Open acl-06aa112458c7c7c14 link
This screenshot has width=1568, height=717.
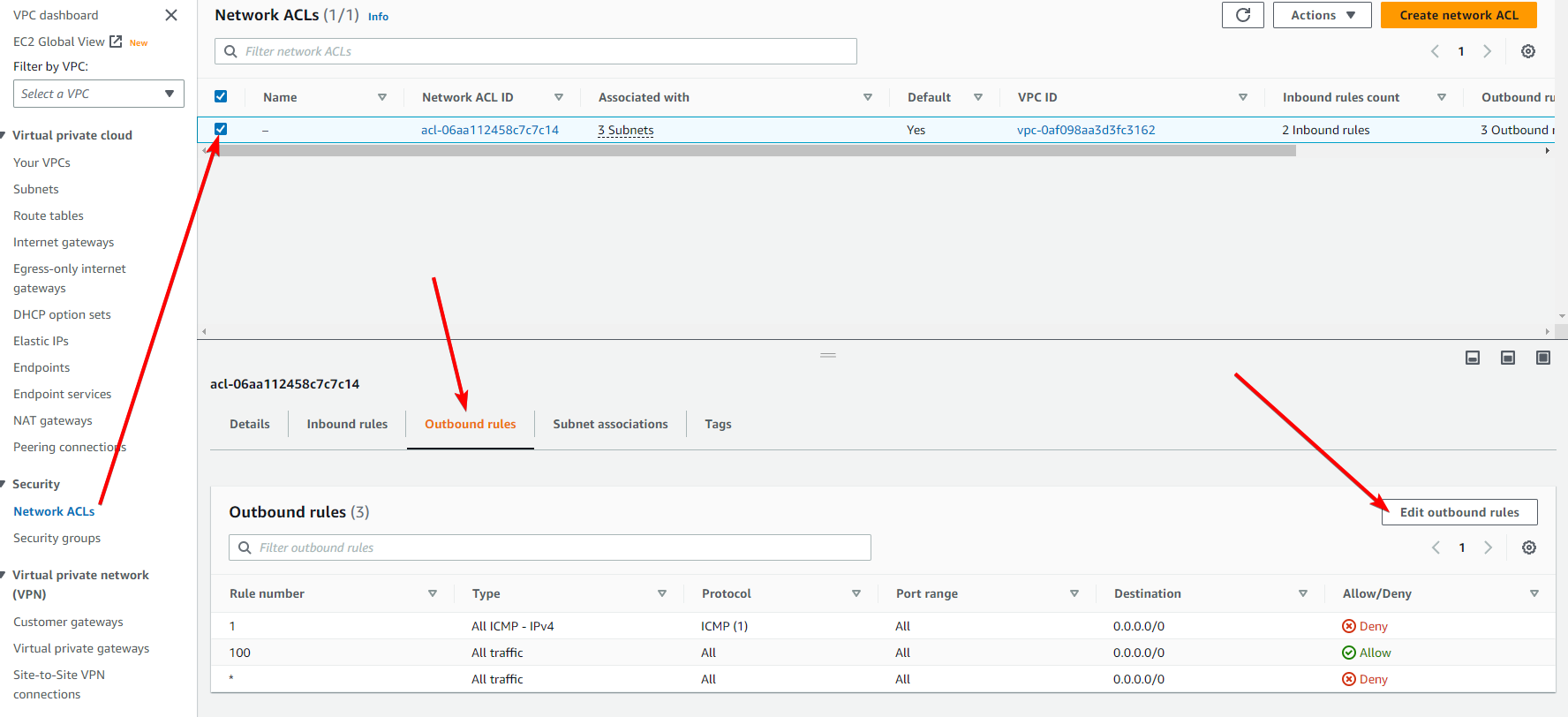point(490,130)
